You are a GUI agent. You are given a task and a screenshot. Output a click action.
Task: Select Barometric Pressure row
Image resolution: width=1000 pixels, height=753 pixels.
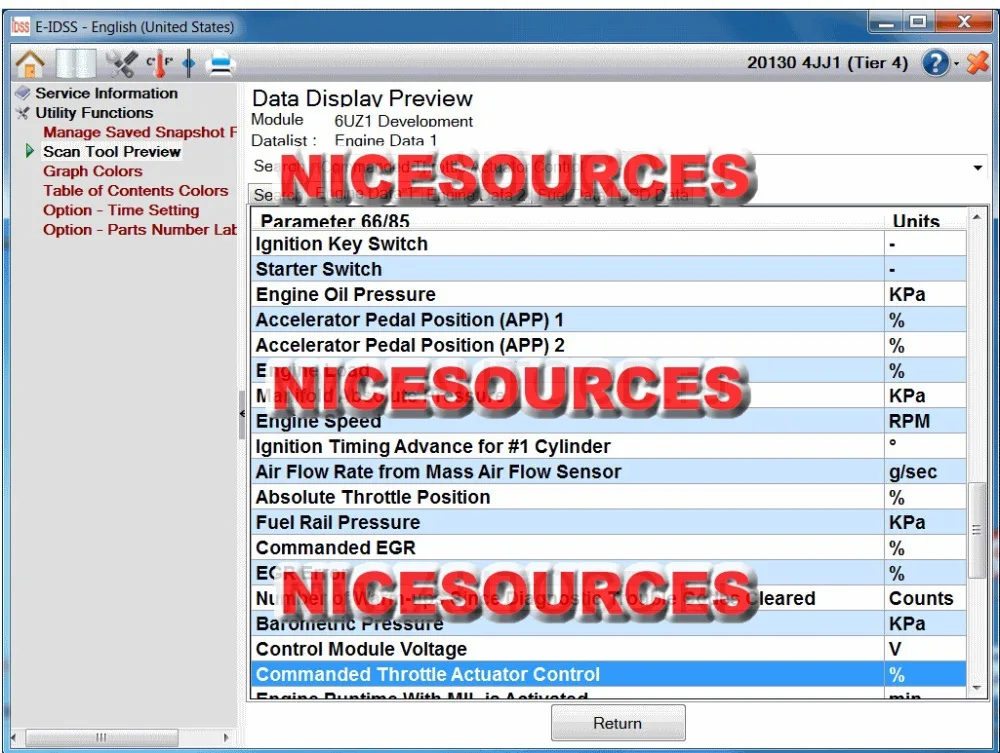[x=609, y=624]
